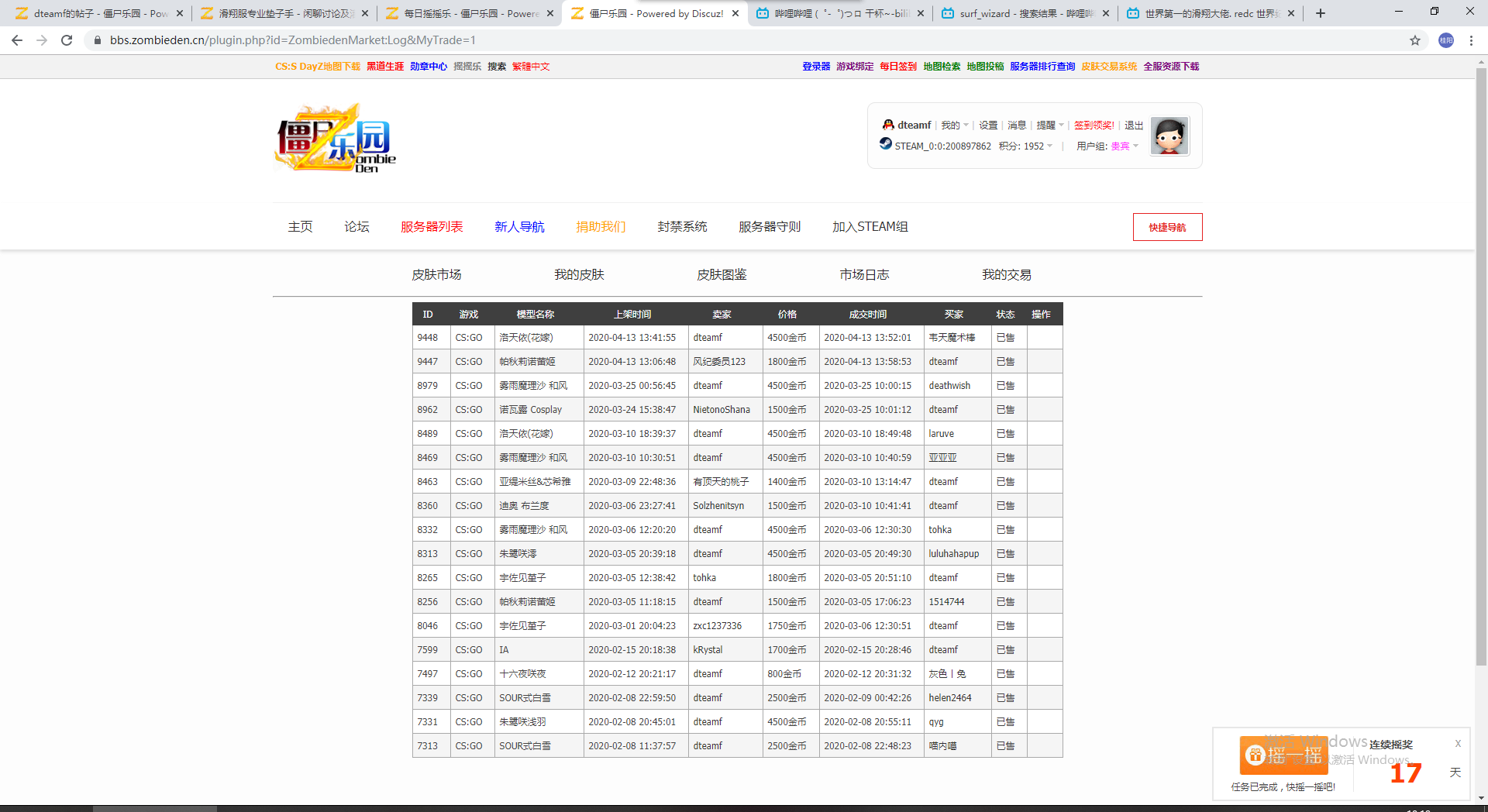
Task: Reload the page using the browser refresh icon
Action: point(67,40)
